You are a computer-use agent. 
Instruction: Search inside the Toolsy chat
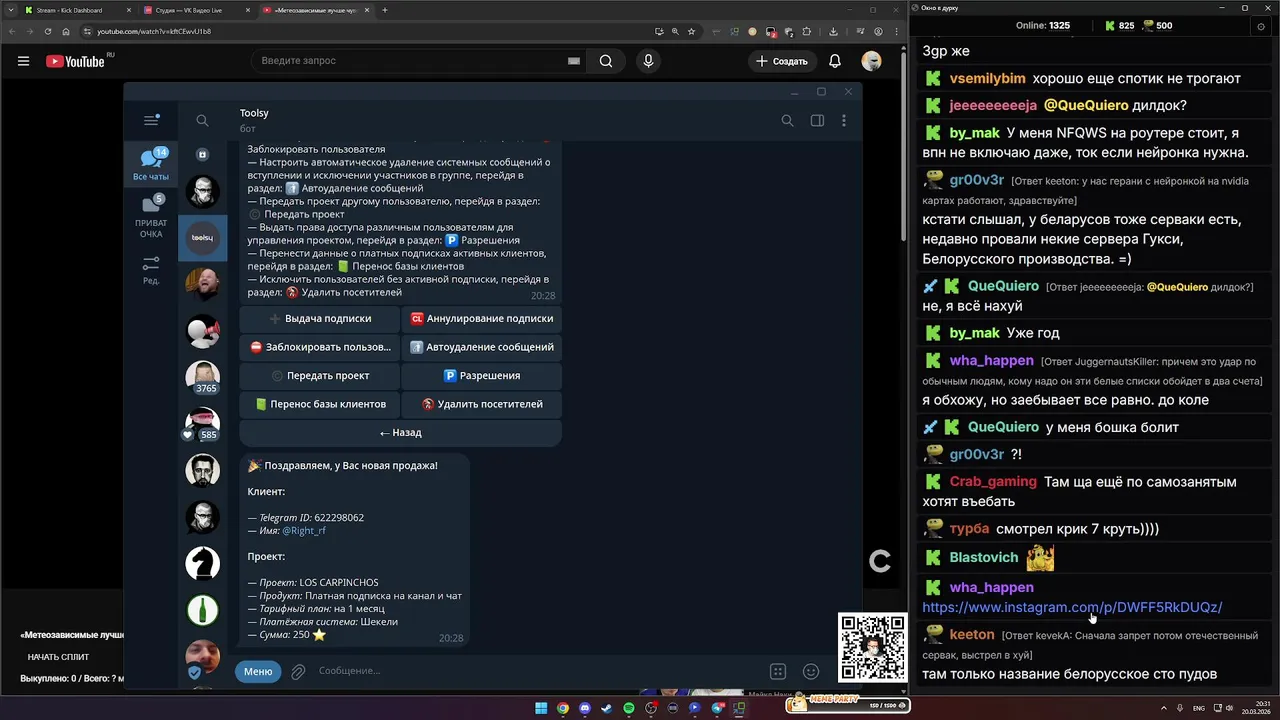[x=787, y=120]
